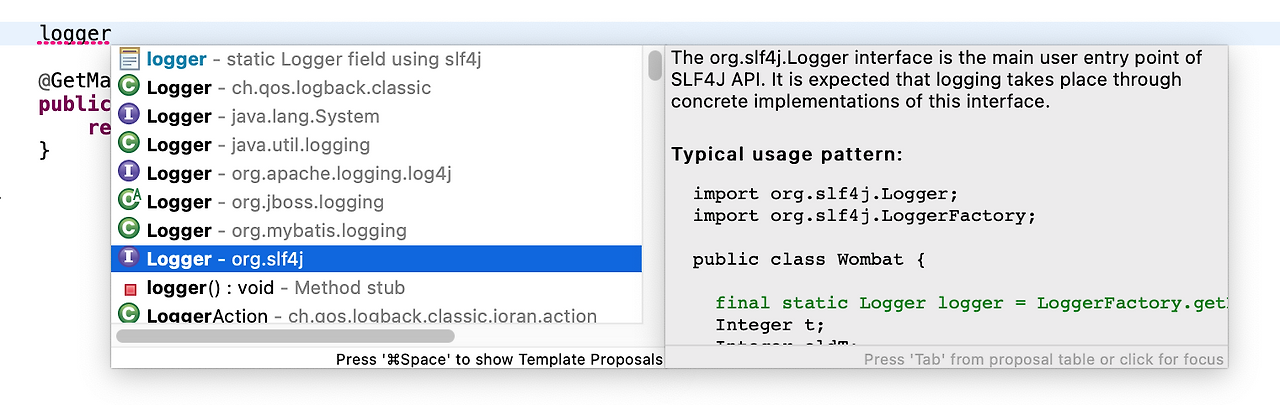Click the template icon beside static Logger field
Viewport: 1280px width, 405px height.
128,59
